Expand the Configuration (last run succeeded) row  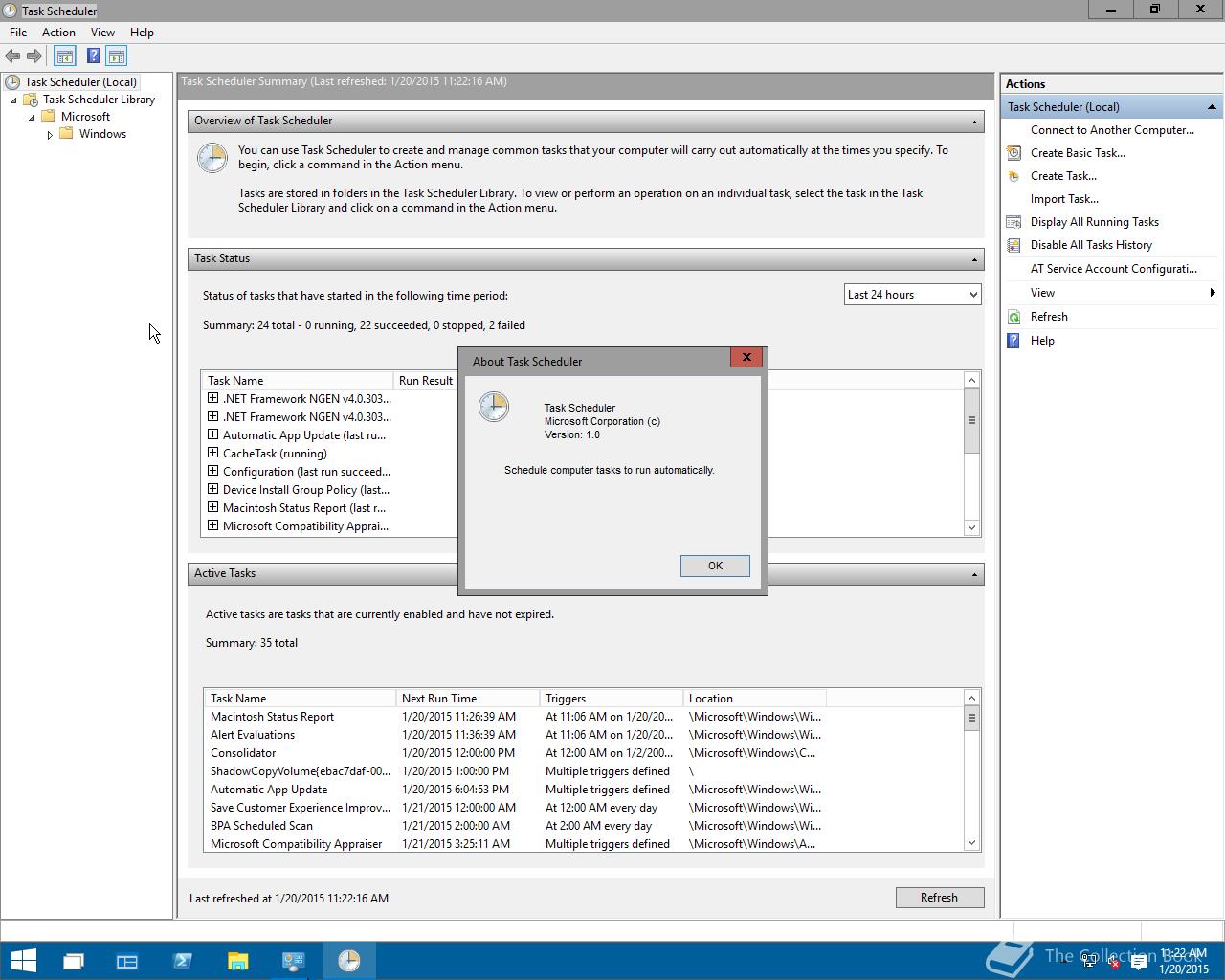click(212, 471)
